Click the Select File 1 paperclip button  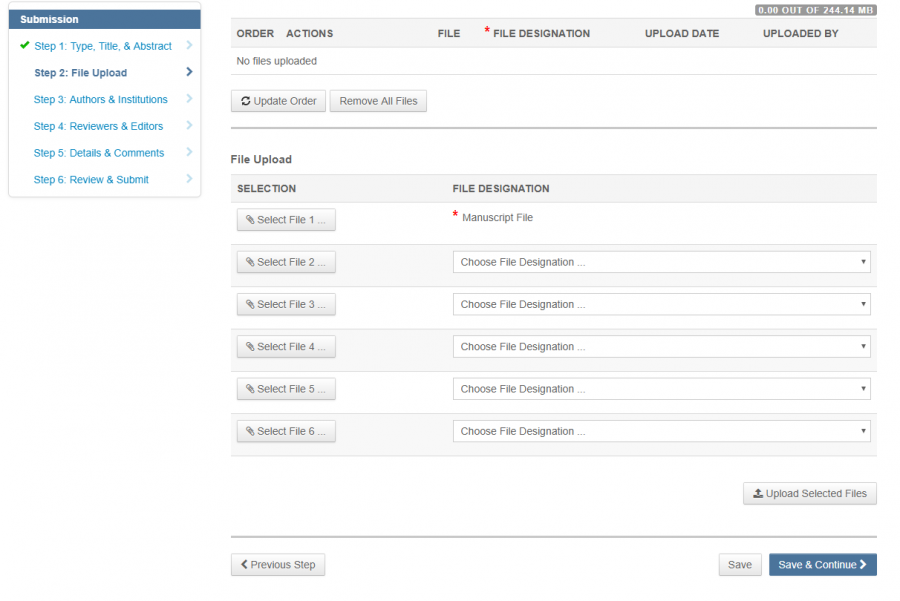pos(286,220)
